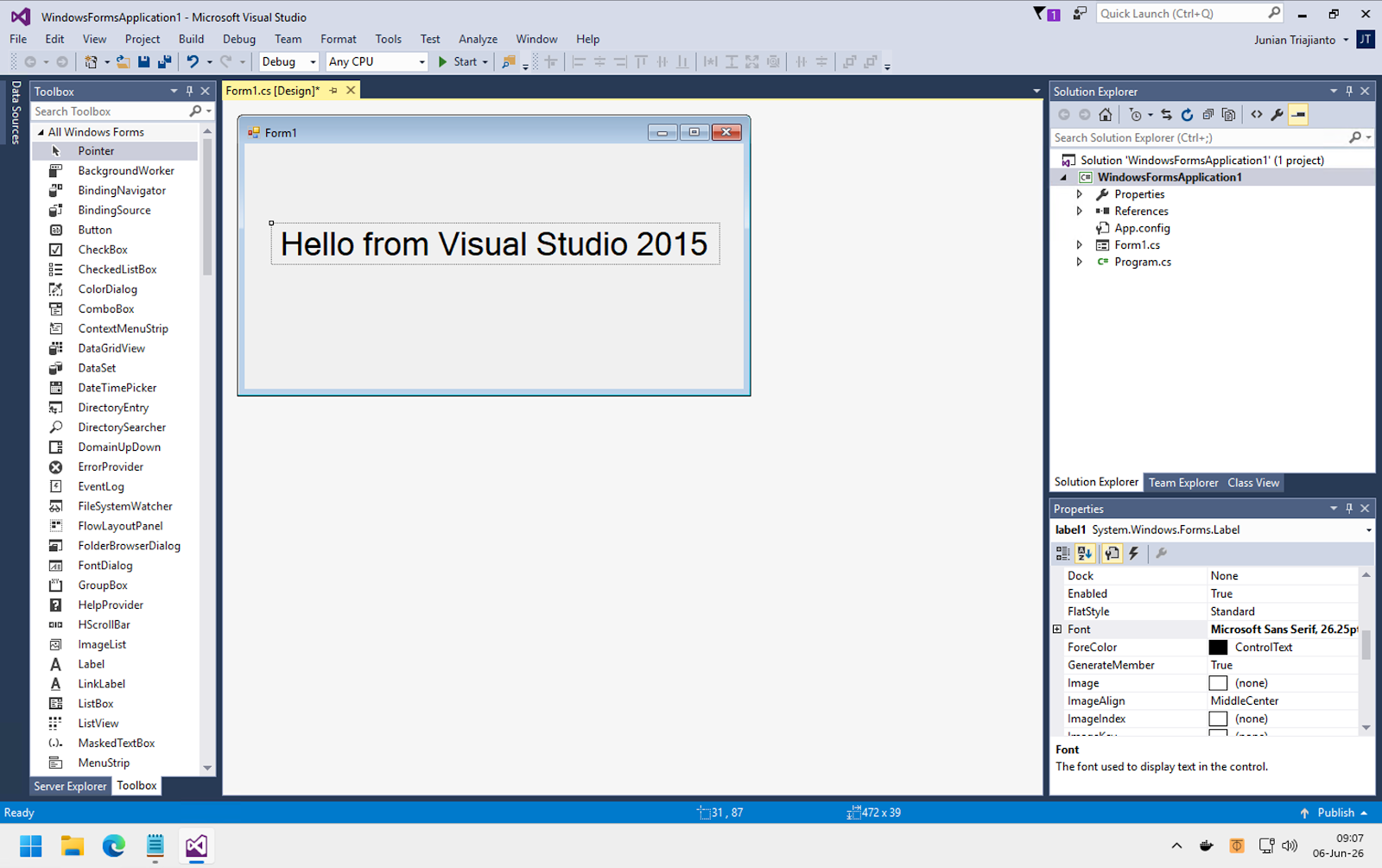The image size is (1382, 868).
Task: Open Microsoft Edge from the taskbar
Action: [113, 846]
